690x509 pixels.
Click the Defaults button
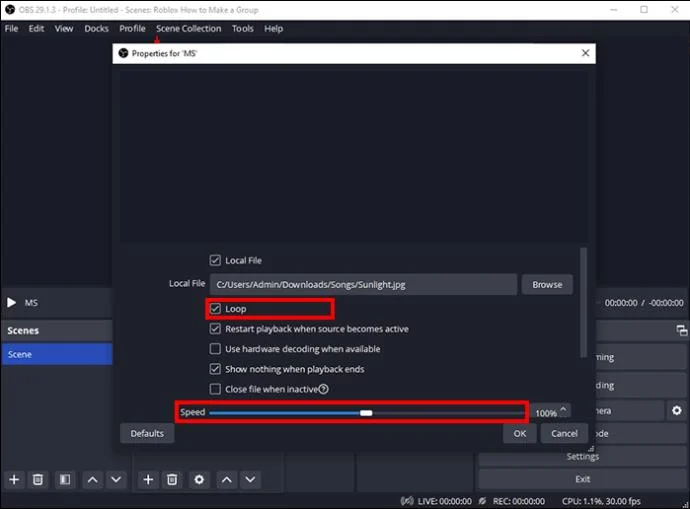coord(147,433)
